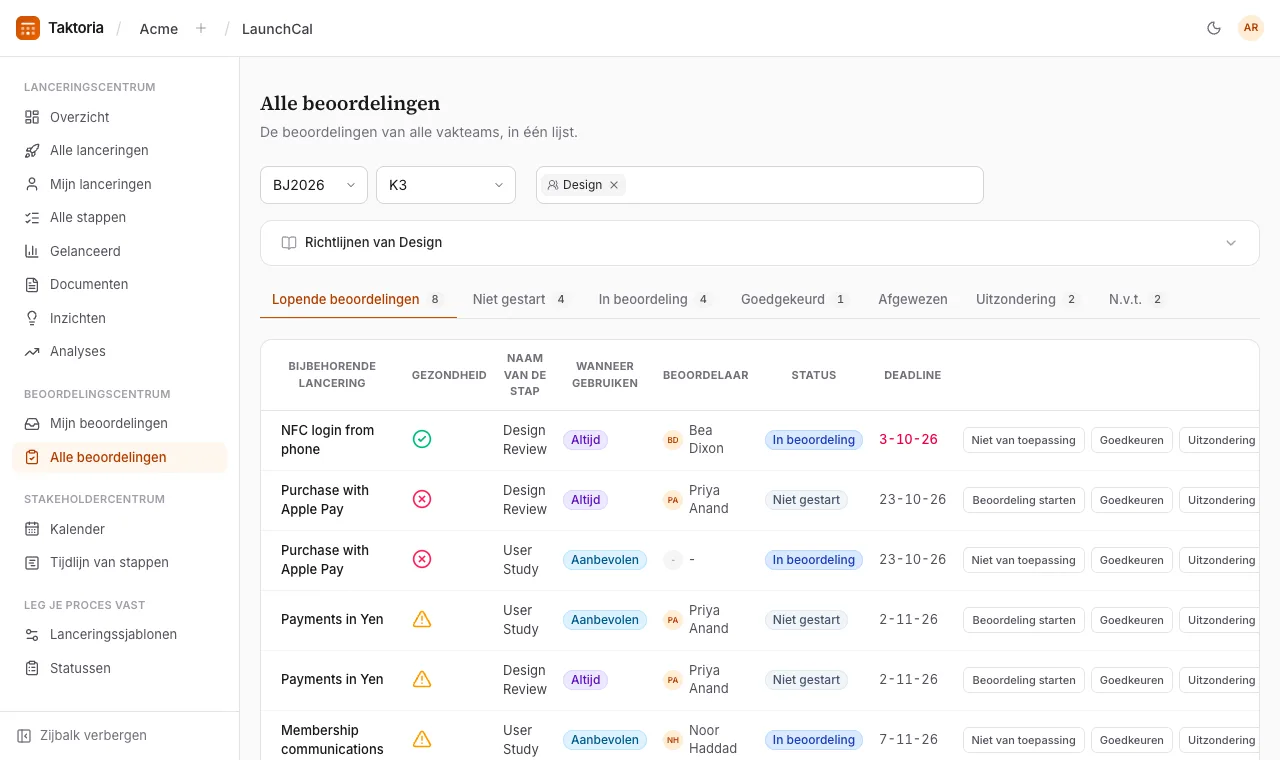The width and height of the screenshot is (1280, 760).
Task: Open the K3 quarter dropdown
Action: click(446, 185)
